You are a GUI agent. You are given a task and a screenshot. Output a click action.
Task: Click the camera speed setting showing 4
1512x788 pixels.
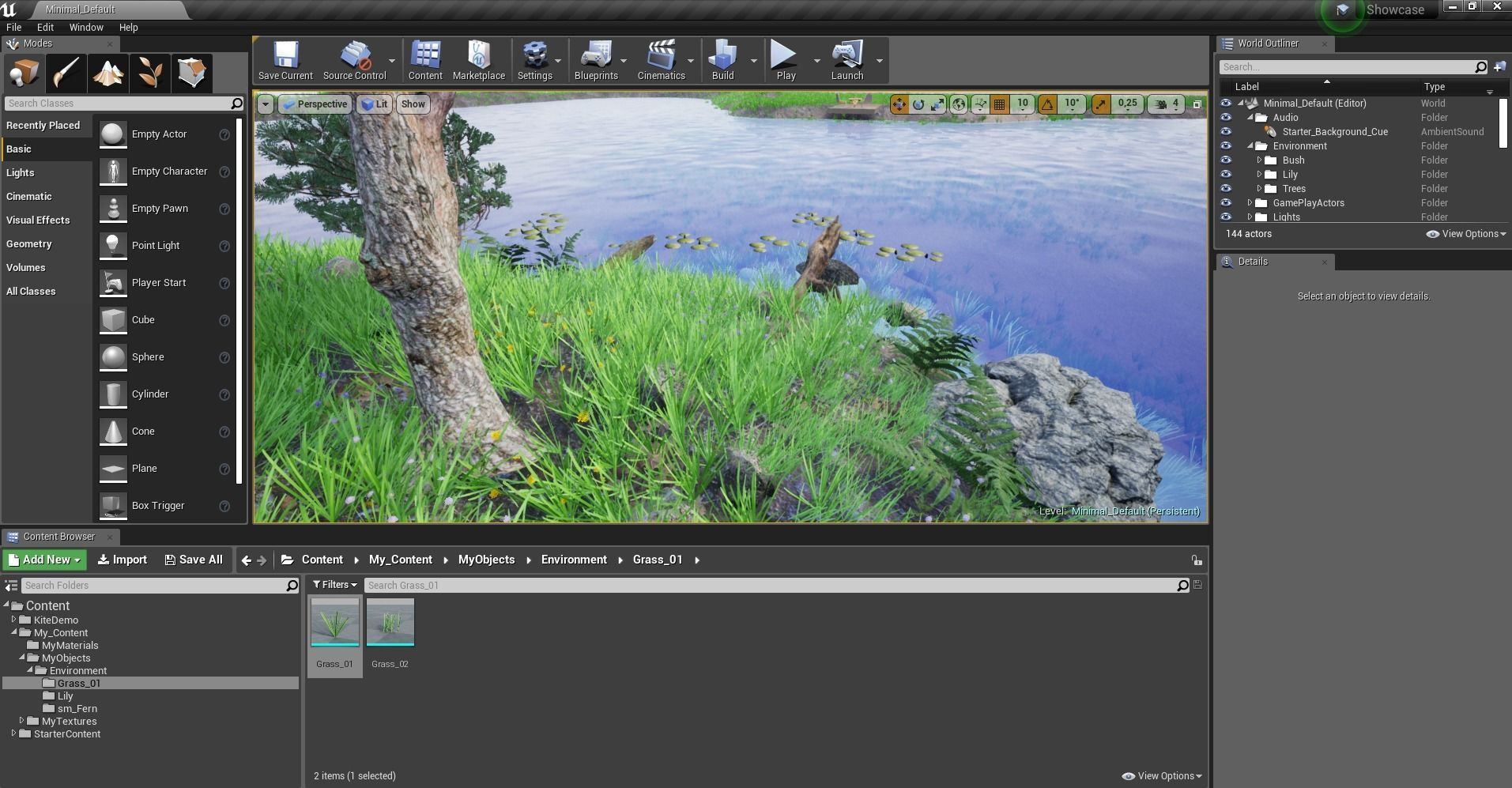1167,104
